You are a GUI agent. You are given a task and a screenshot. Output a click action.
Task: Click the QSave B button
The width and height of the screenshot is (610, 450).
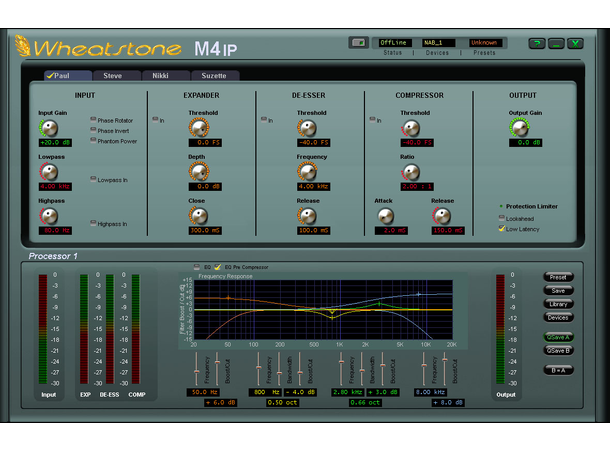(558, 350)
